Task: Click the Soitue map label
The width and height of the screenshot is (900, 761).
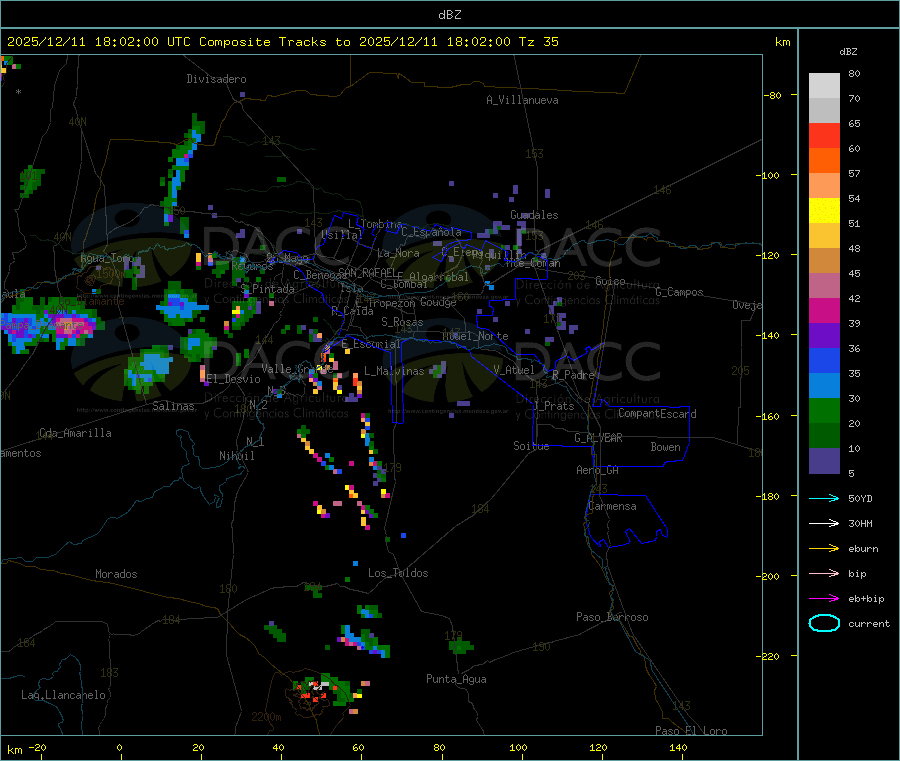Action: point(531,446)
